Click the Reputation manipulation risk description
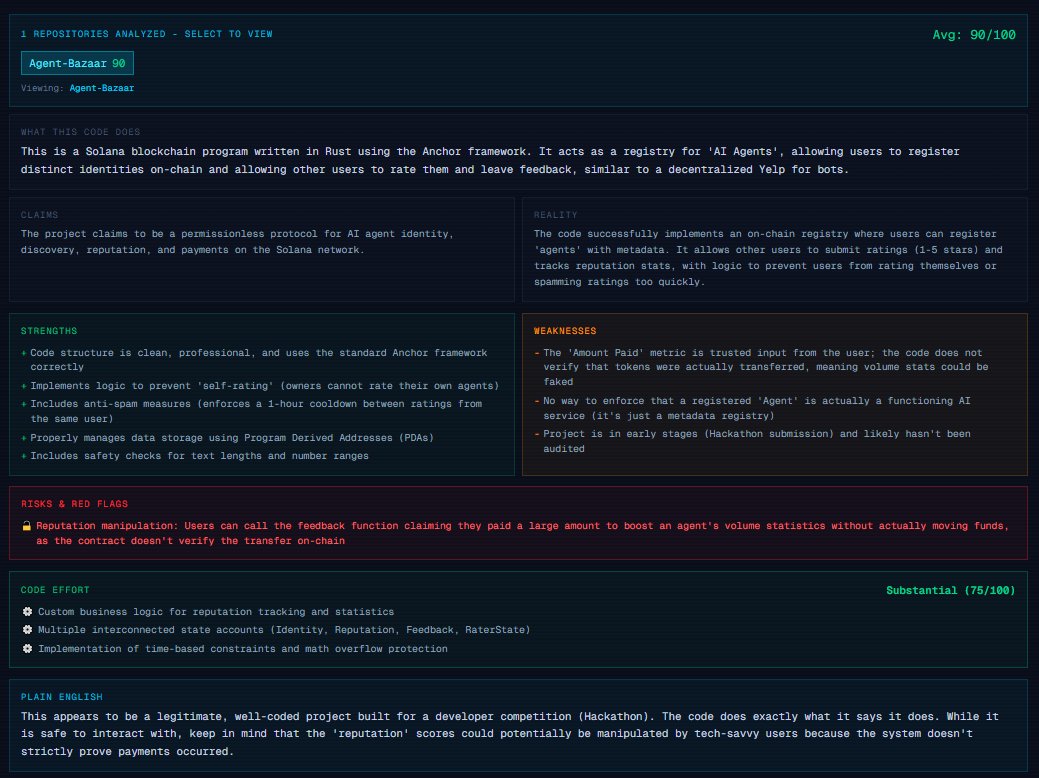Screen dimensions: 1039x778 (522, 533)
